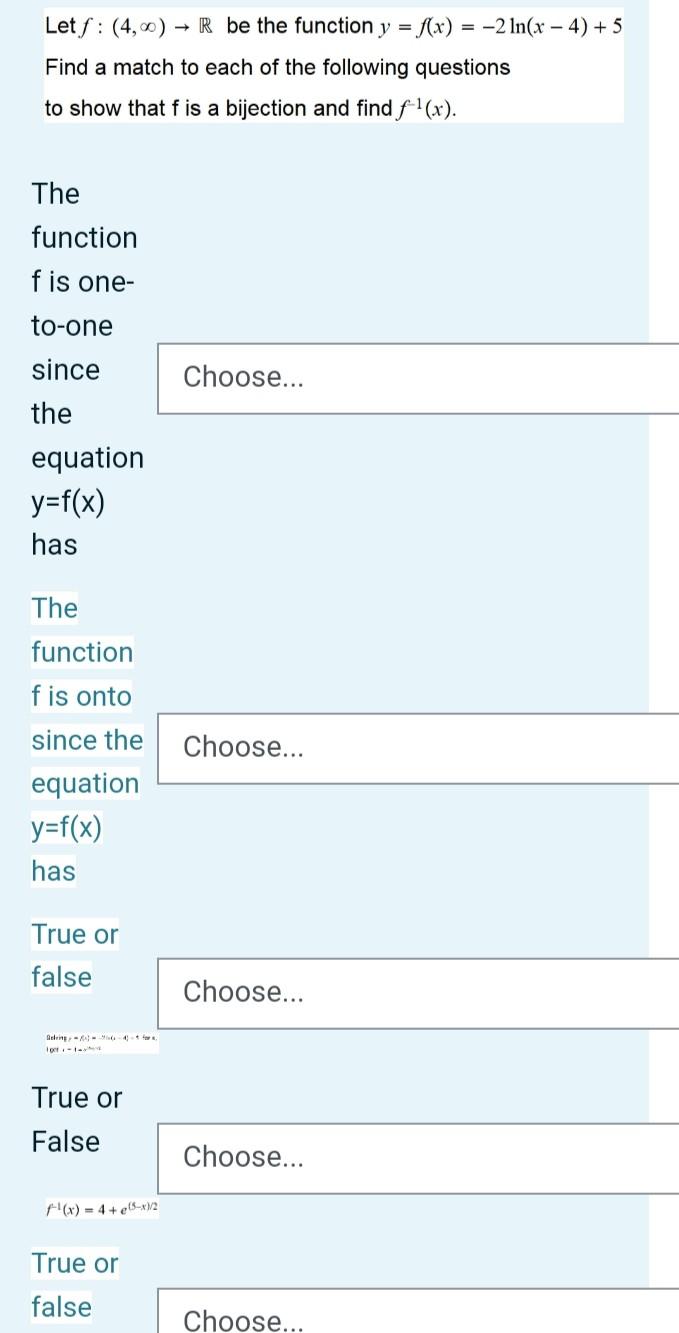This screenshot has height=1333, width=679.
Task: Click the first 'True or false' label
Action: (75, 955)
